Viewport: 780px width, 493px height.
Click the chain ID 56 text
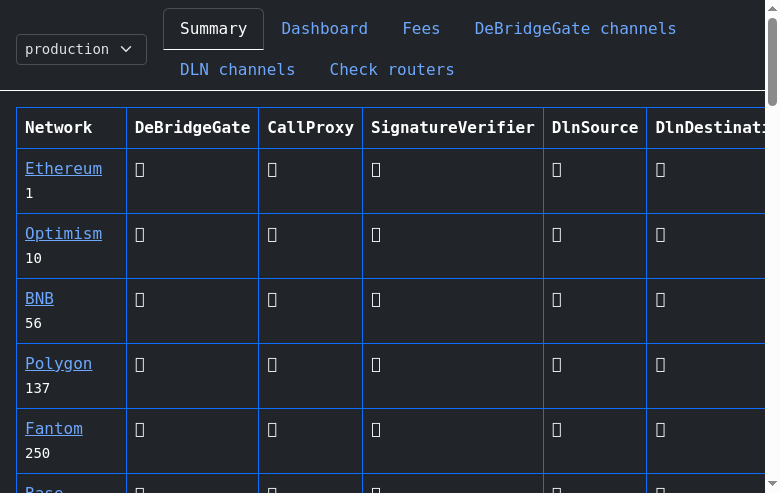coord(33,323)
